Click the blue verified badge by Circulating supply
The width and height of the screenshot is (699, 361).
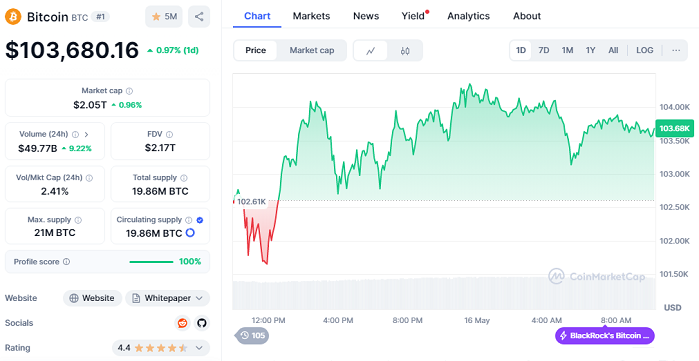point(200,220)
